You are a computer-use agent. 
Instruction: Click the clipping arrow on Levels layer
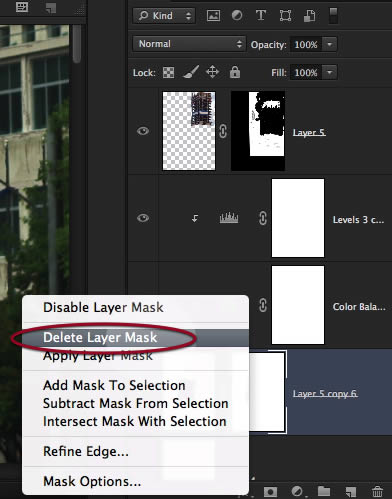(195, 218)
